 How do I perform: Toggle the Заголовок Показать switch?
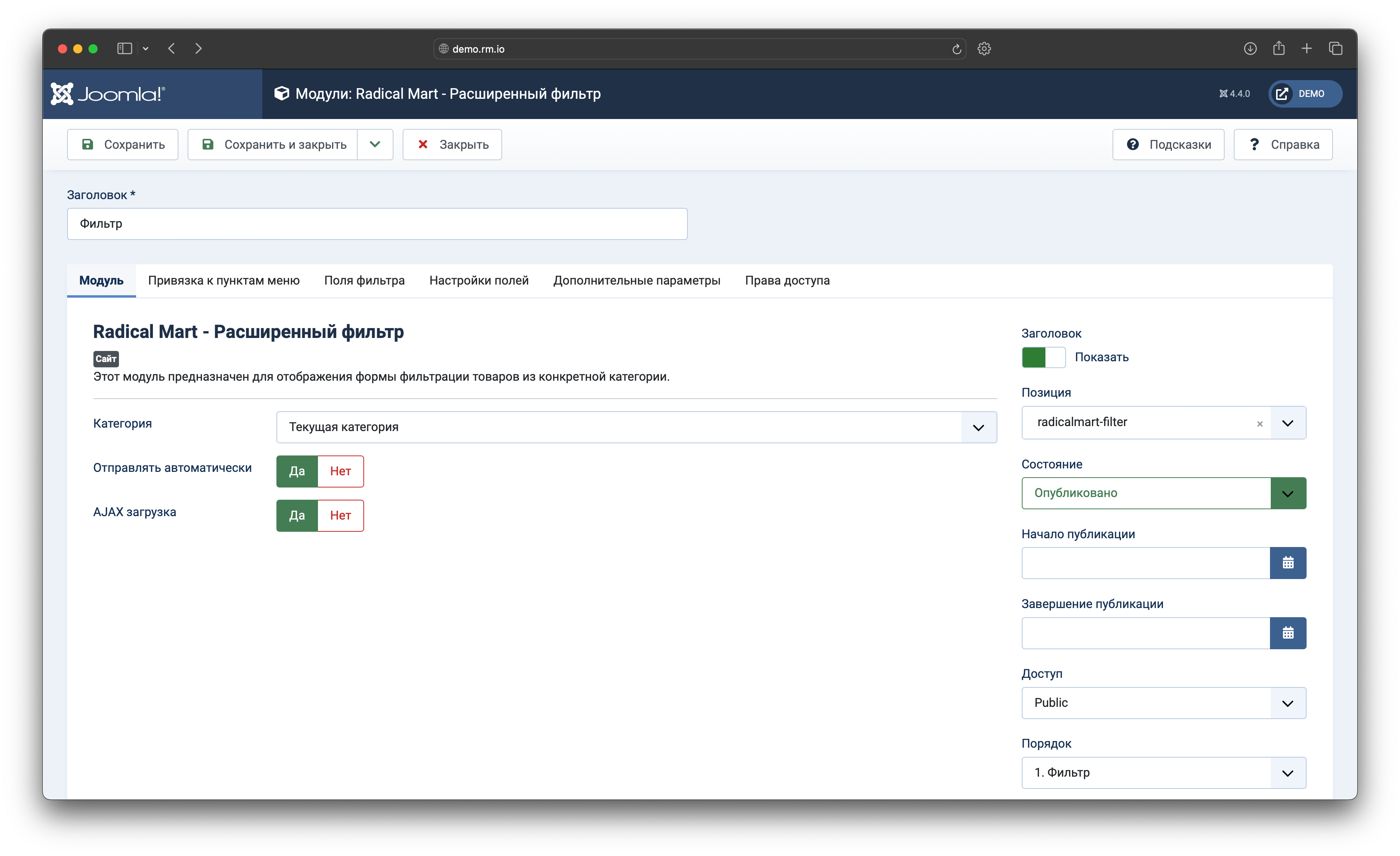[1043, 357]
